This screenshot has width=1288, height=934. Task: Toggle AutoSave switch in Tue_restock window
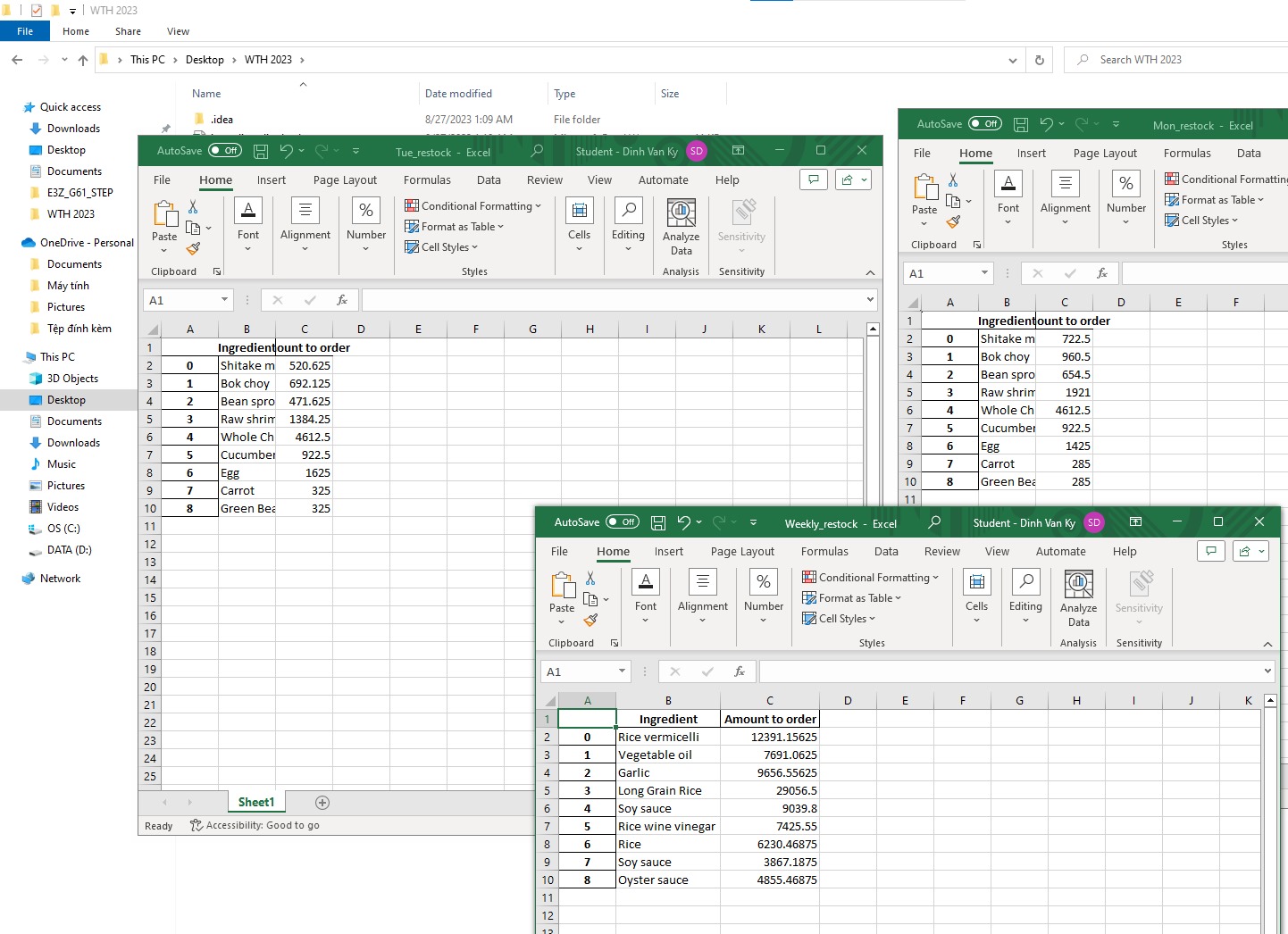[x=225, y=151]
